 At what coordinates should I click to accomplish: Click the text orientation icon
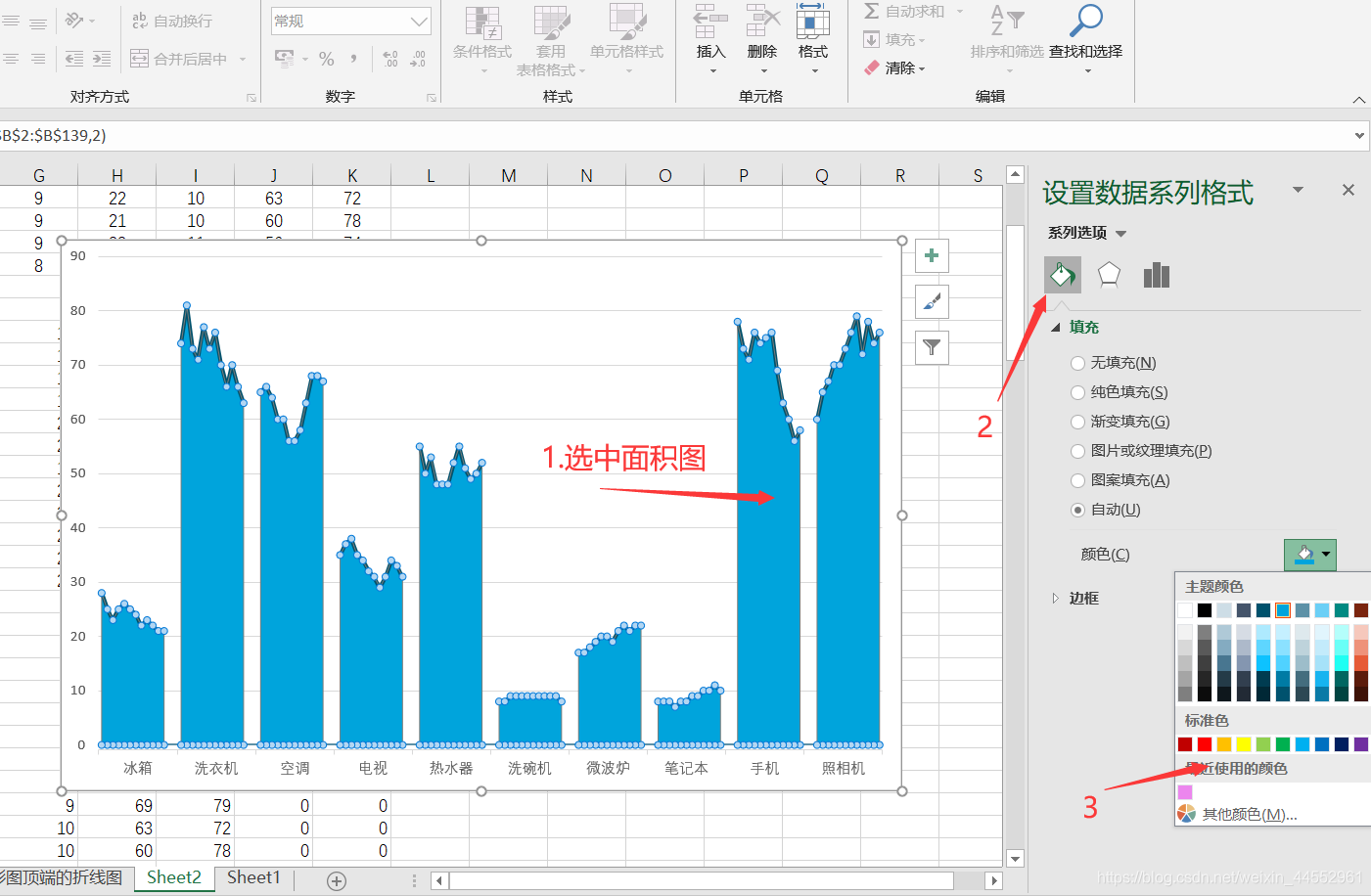tap(75, 21)
